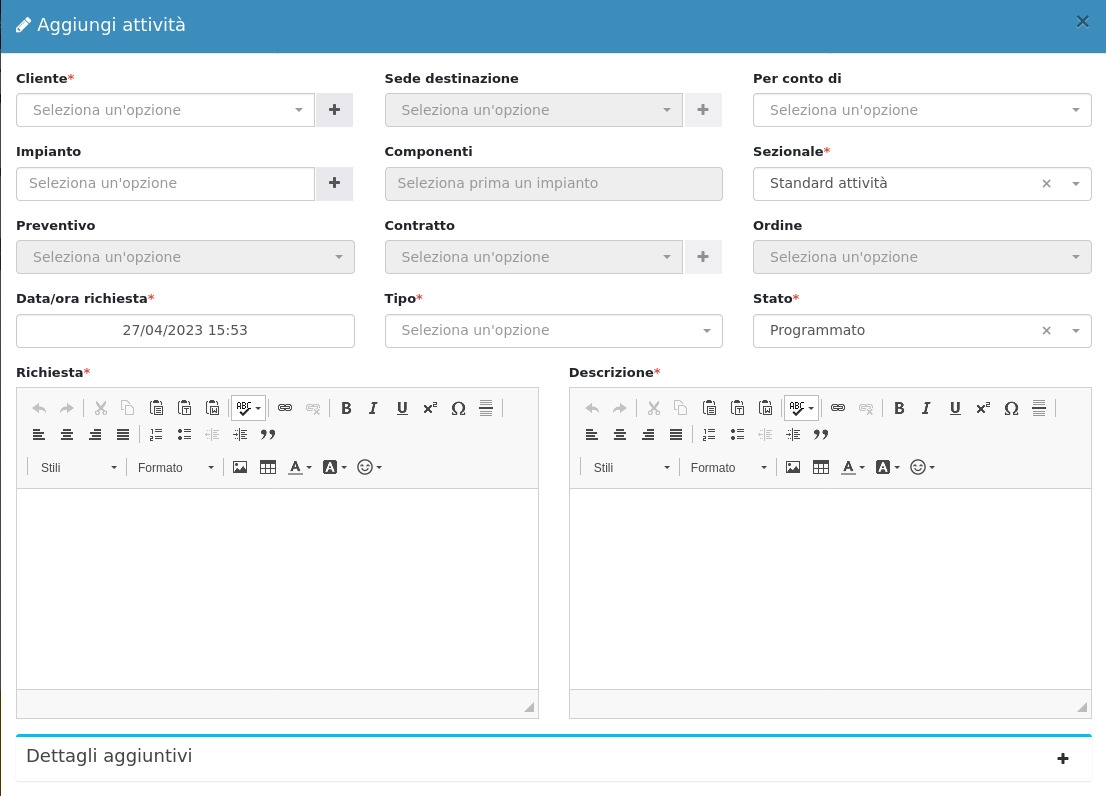Open text color picker in Richiesta editor
This screenshot has height=796, width=1106.
point(299,467)
